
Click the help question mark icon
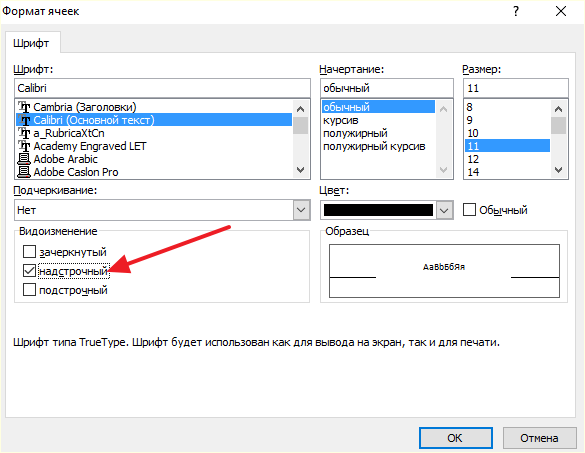coord(516,12)
